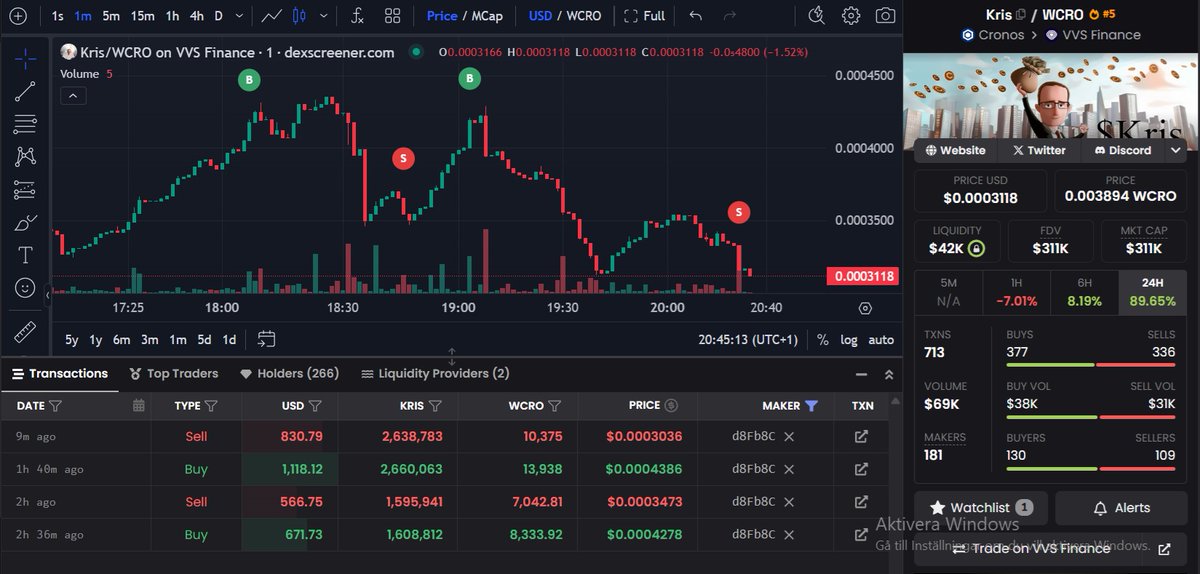Expand more social links chevron

point(1176,150)
